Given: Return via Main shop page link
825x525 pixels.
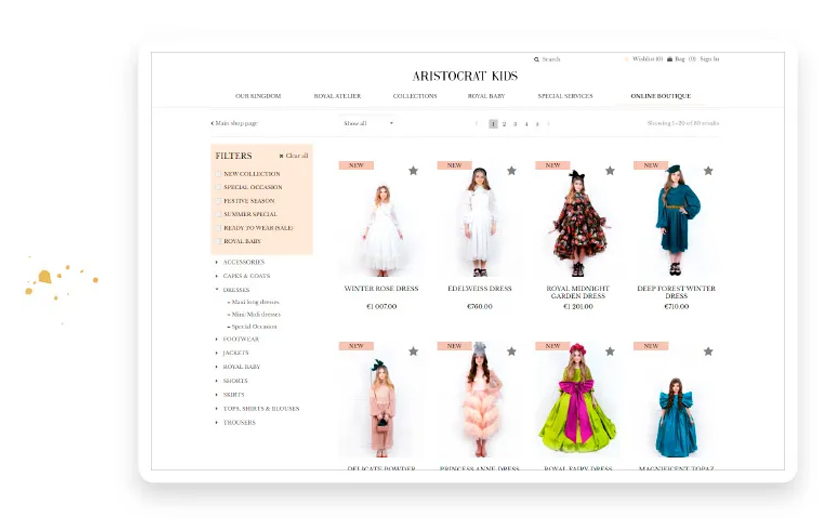Looking at the screenshot, I should point(234,123).
